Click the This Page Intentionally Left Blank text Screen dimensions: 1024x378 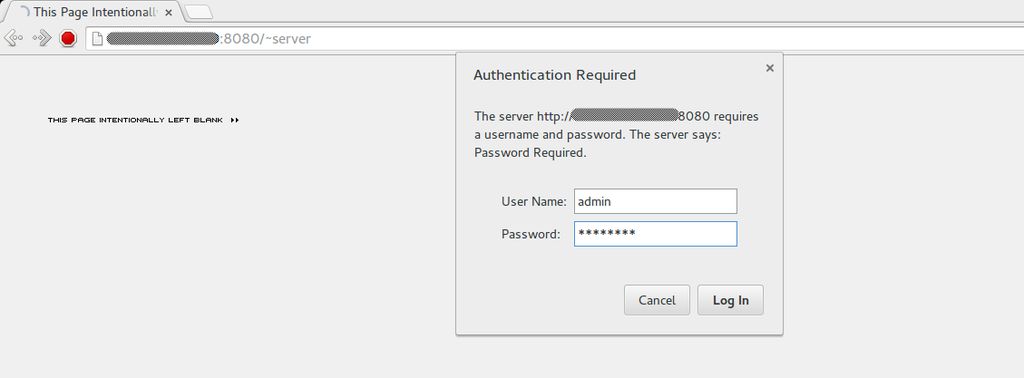pos(135,120)
